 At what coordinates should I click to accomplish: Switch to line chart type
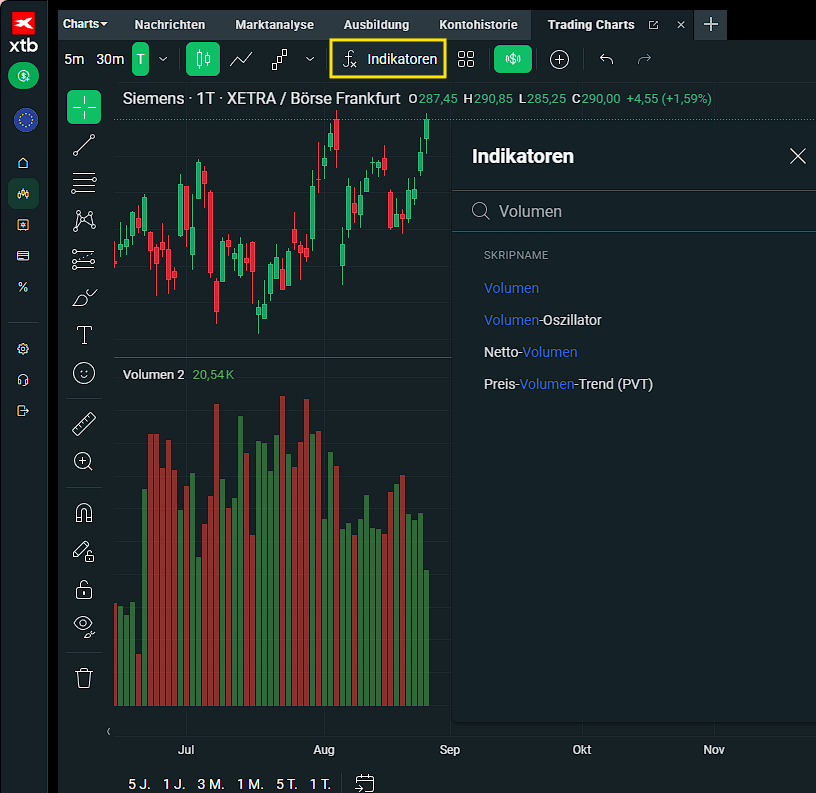pyautogui.click(x=241, y=59)
